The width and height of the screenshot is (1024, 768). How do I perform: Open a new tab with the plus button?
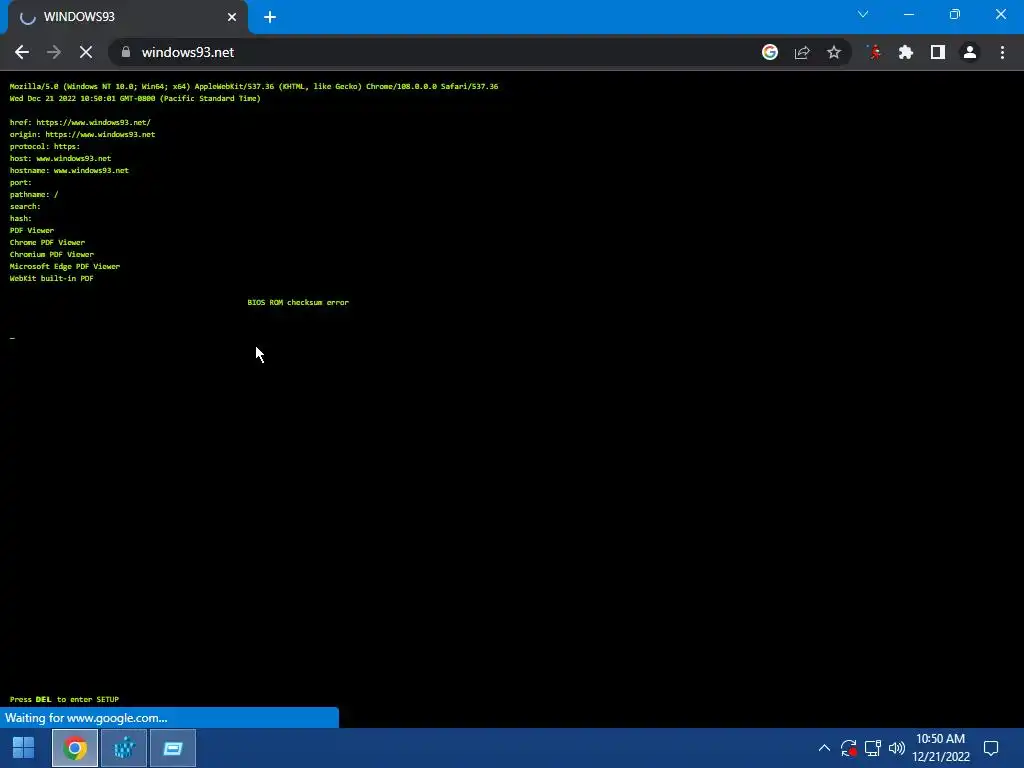(x=270, y=17)
